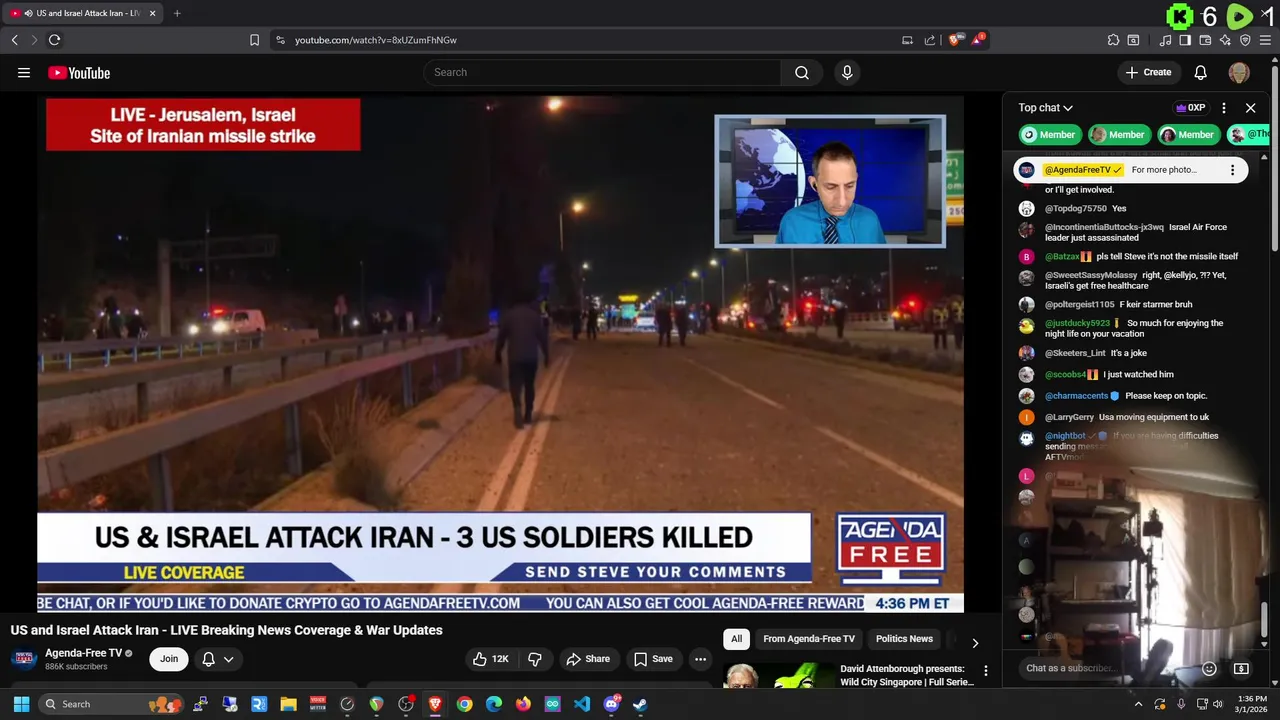Go back to the previous page
Screen dimensions: 1280x720
coord(14,40)
